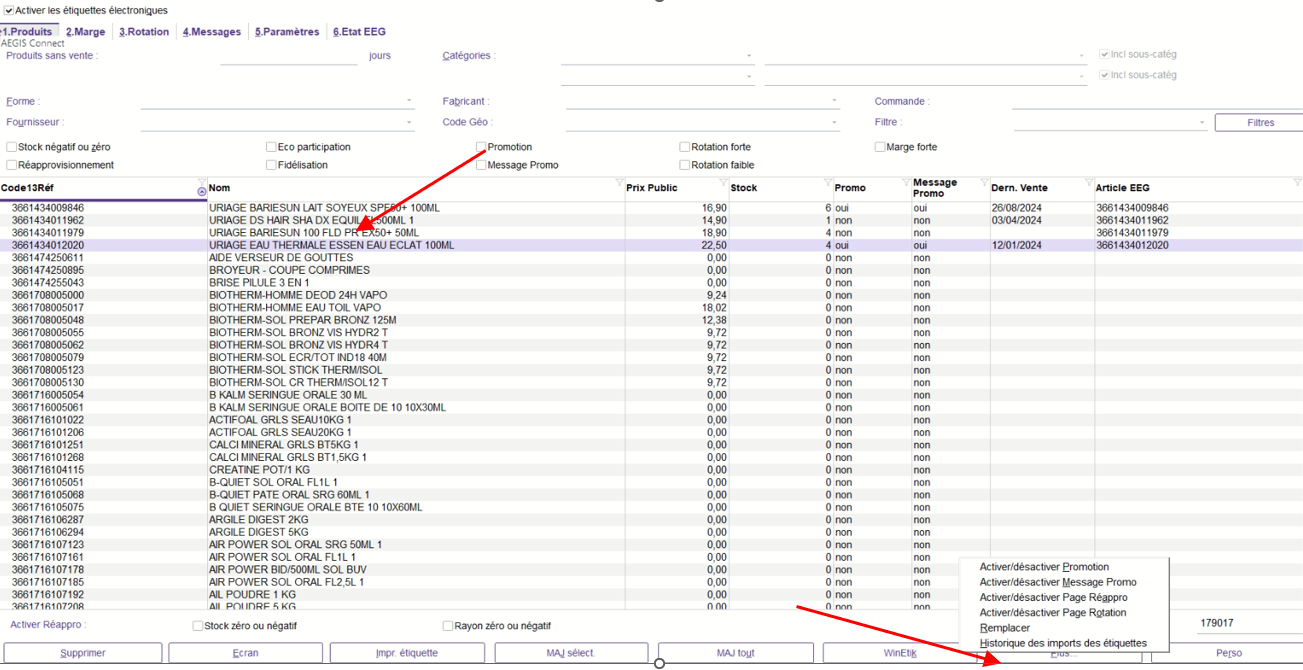Choose Historique des imports des étiquettes
1303x670 pixels.
(1062, 643)
